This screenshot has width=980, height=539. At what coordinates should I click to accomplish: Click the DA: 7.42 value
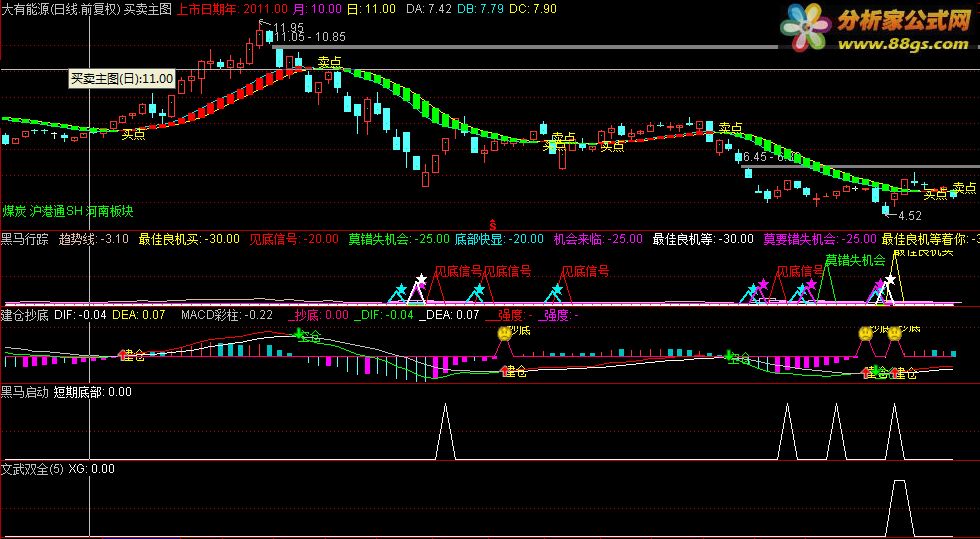click(429, 9)
